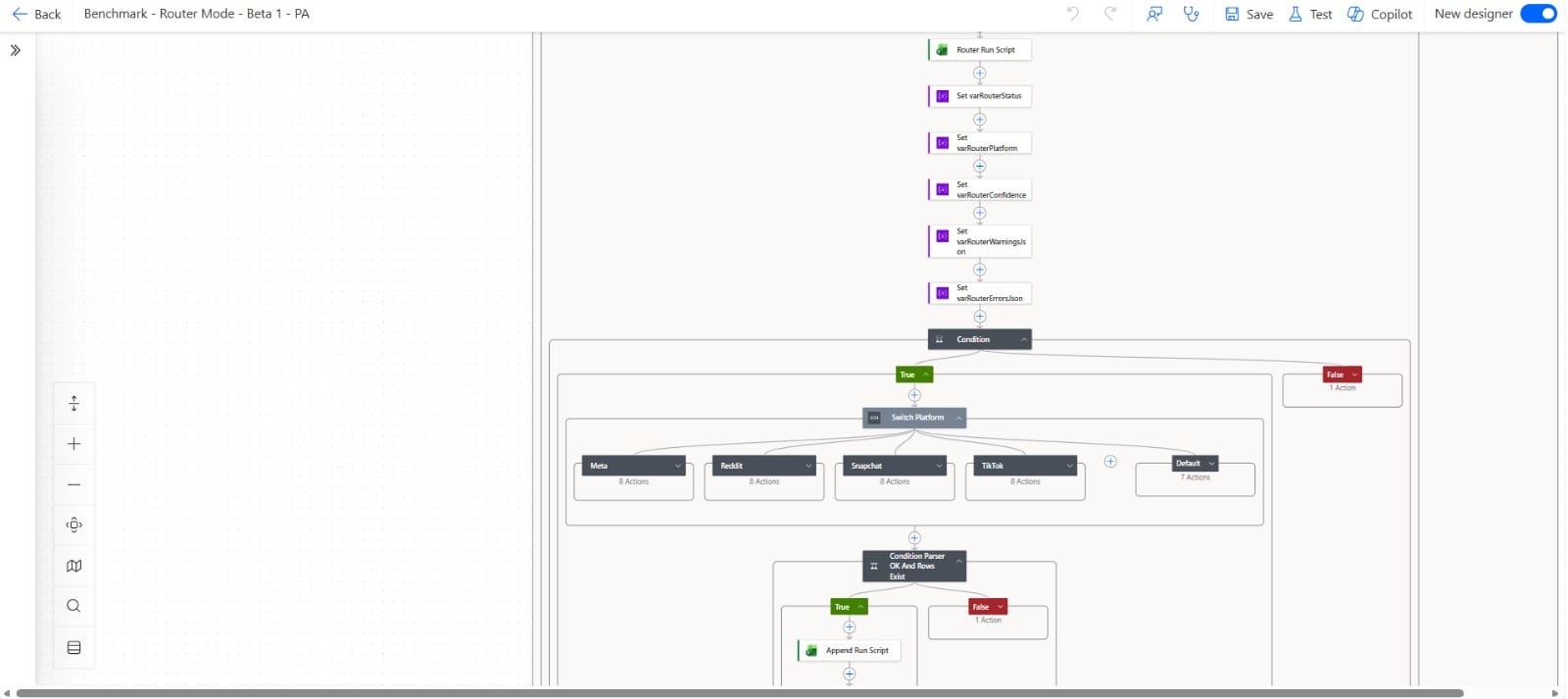
Task: Add an action below Set varRouterPlatform
Action: pyautogui.click(x=980, y=166)
